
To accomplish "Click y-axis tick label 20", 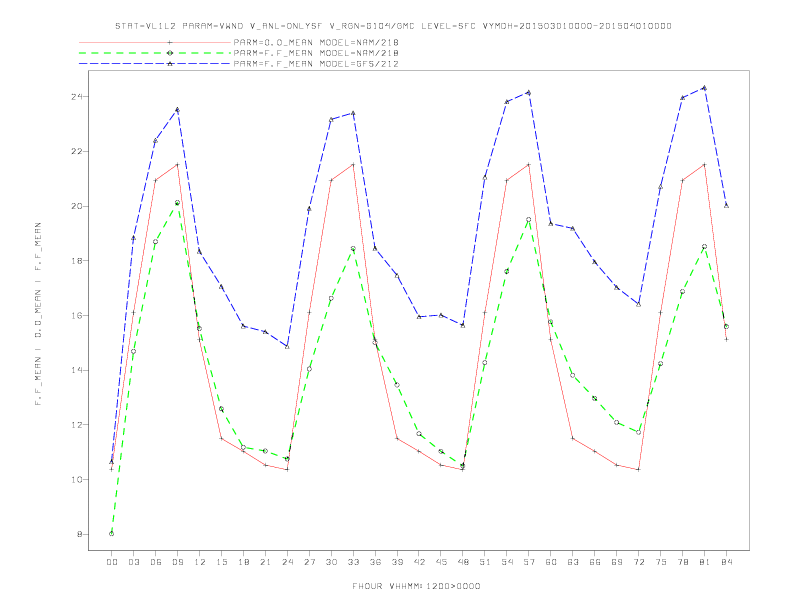I will (76, 206).
